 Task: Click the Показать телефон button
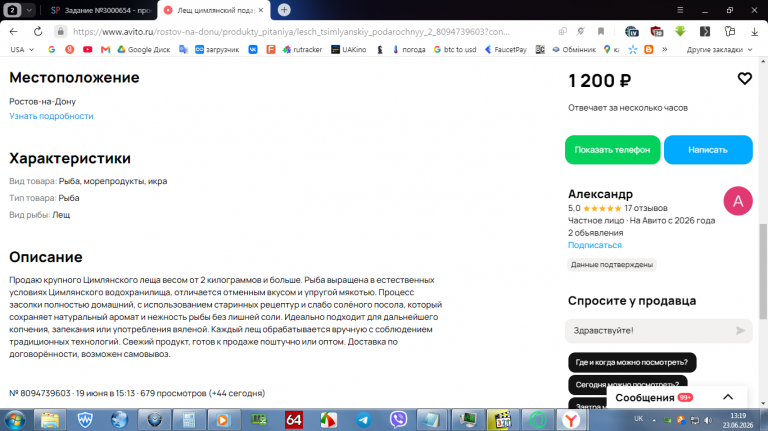(612, 150)
